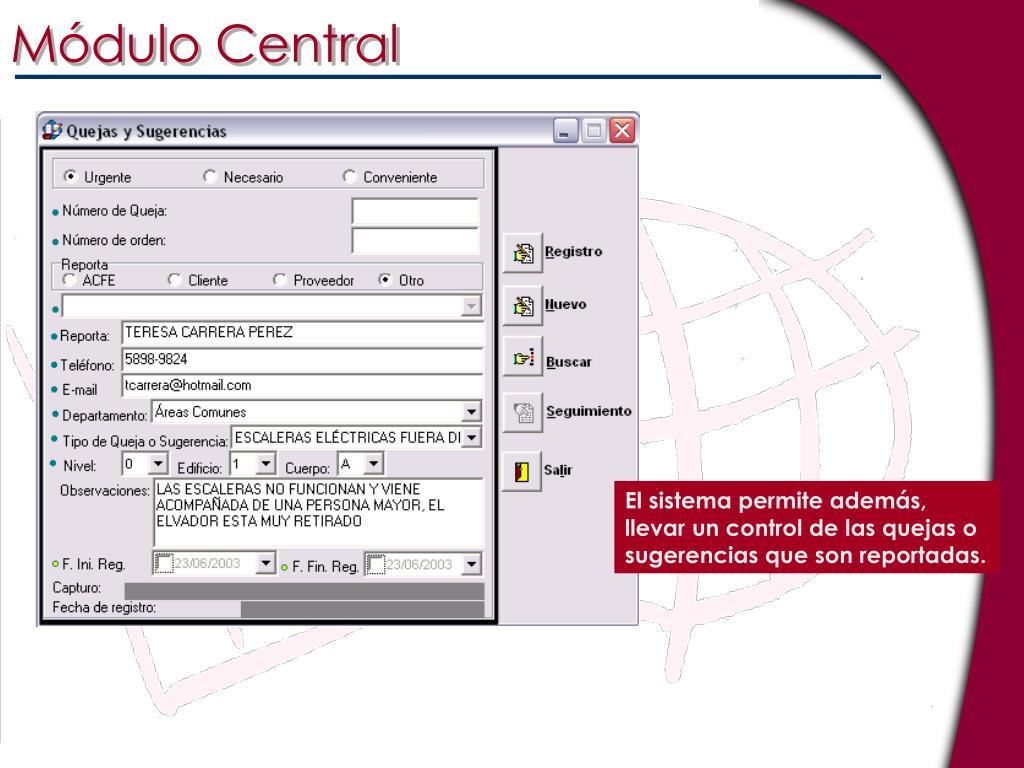Open the blank combo box under Reporta group
The image size is (1024, 768).
pyautogui.click(x=470, y=306)
